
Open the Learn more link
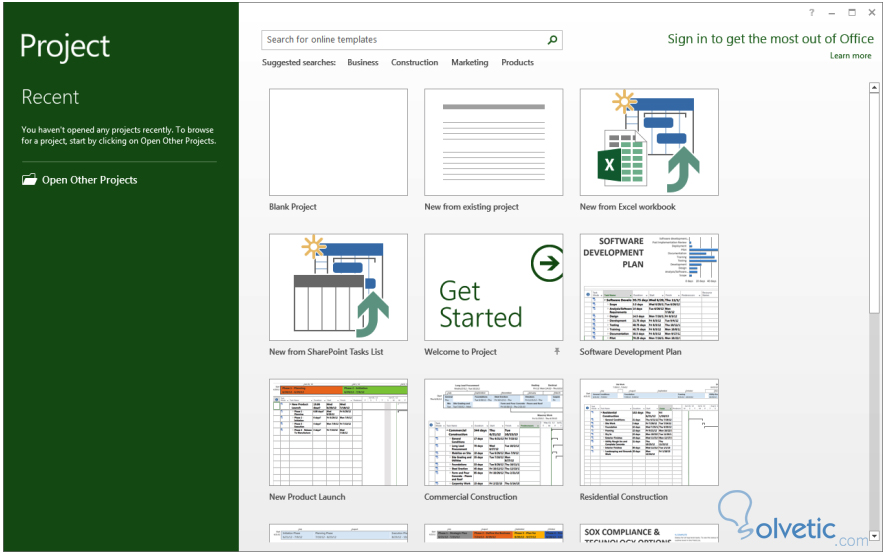851,56
